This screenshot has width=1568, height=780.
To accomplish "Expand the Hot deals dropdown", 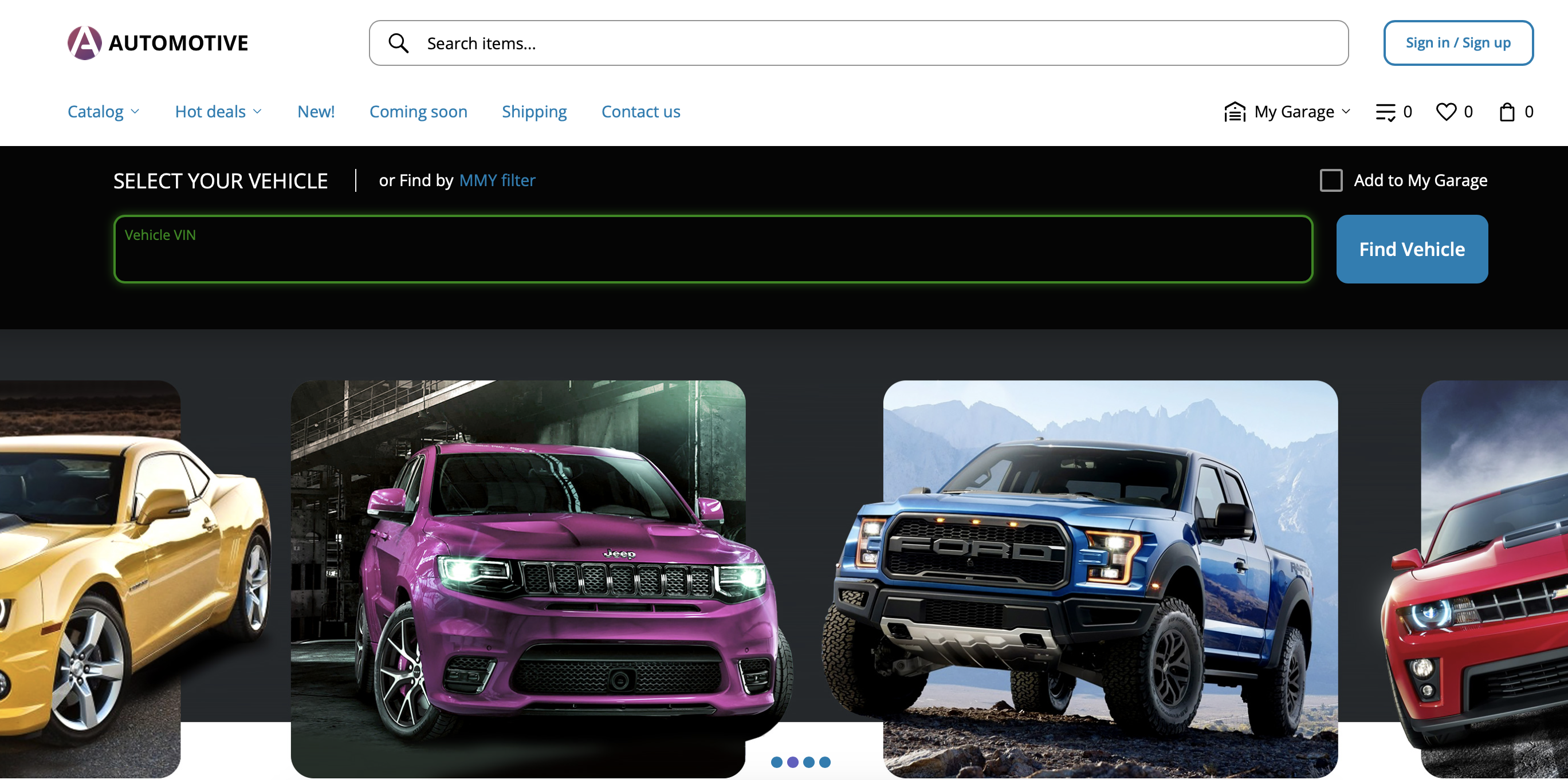I will 218,112.
